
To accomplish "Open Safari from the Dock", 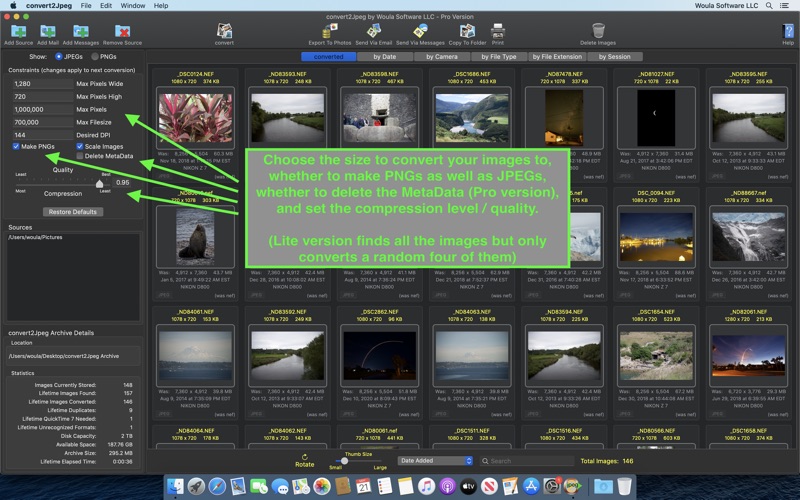I will pos(217,486).
